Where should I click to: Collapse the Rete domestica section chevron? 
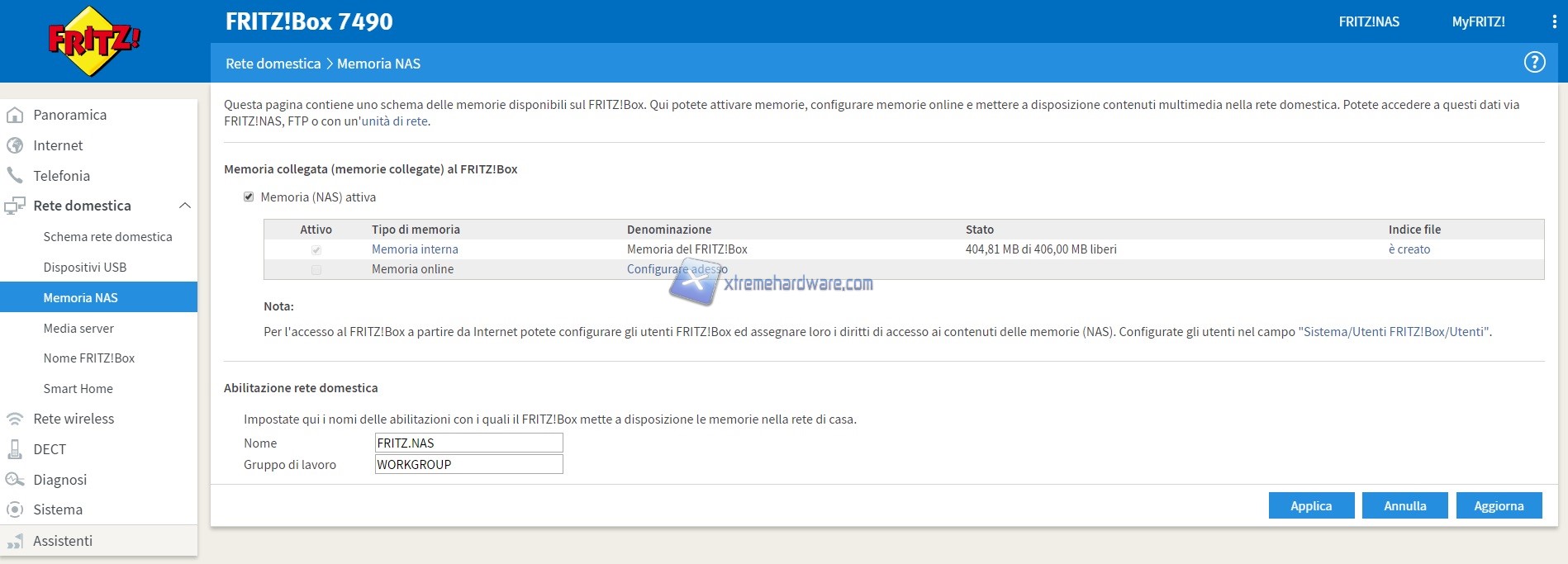pos(185,206)
